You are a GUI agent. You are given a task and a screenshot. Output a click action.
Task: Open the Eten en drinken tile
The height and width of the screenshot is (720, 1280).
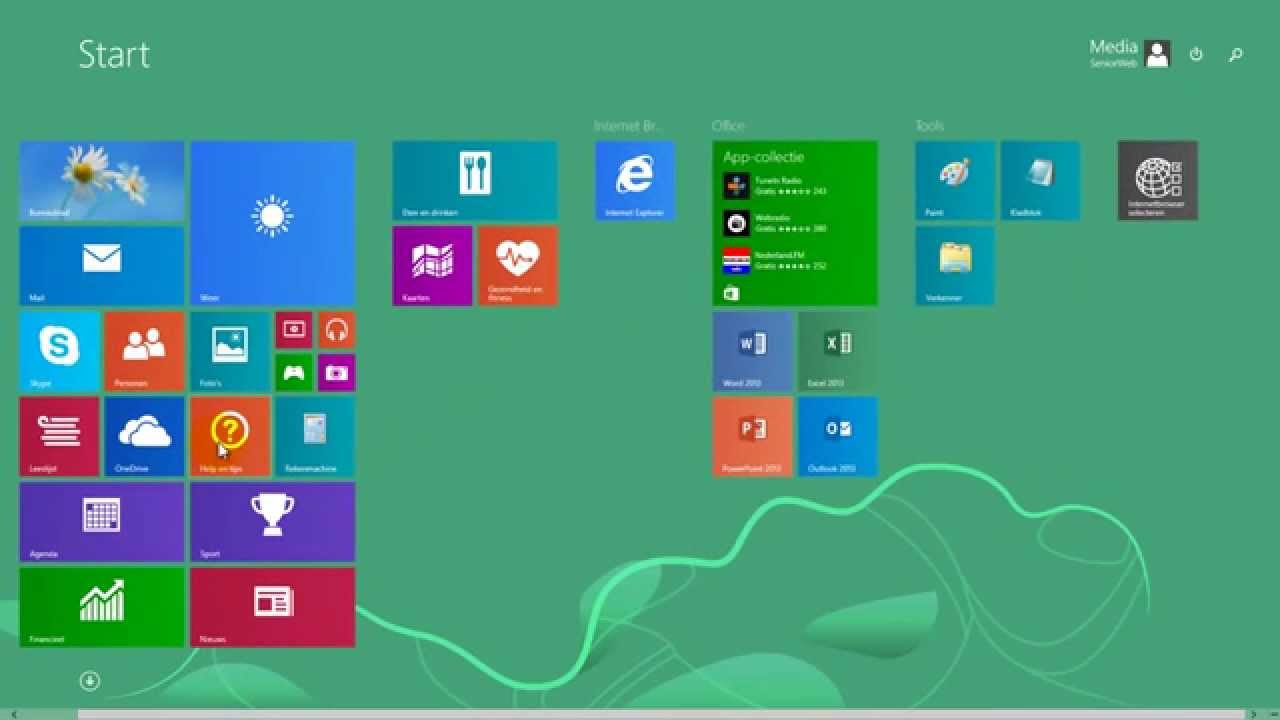[x=475, y=181]
